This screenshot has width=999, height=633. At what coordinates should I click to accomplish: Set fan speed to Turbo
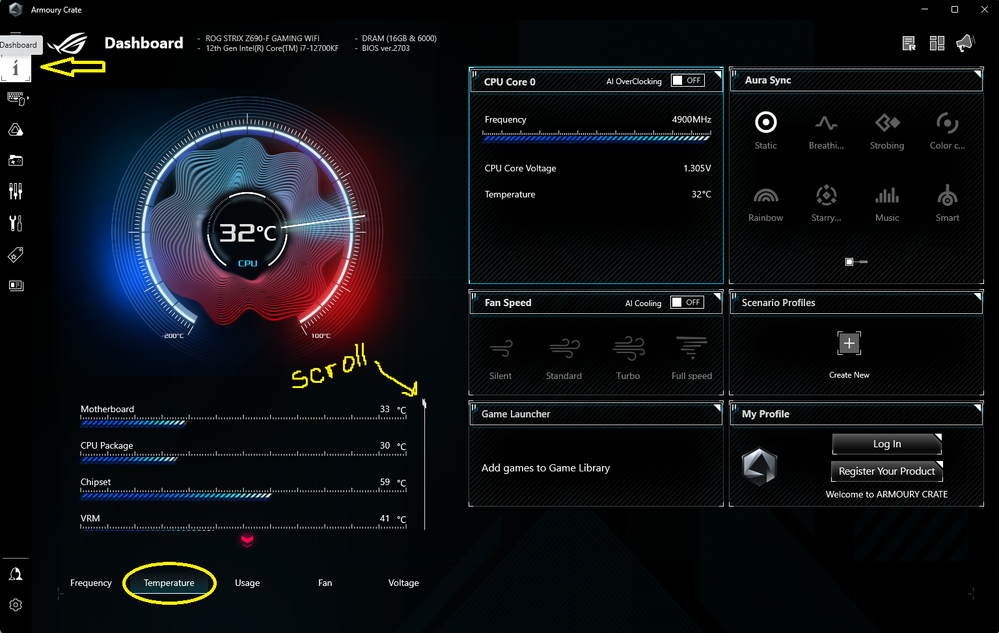click(x=628, y=358)
